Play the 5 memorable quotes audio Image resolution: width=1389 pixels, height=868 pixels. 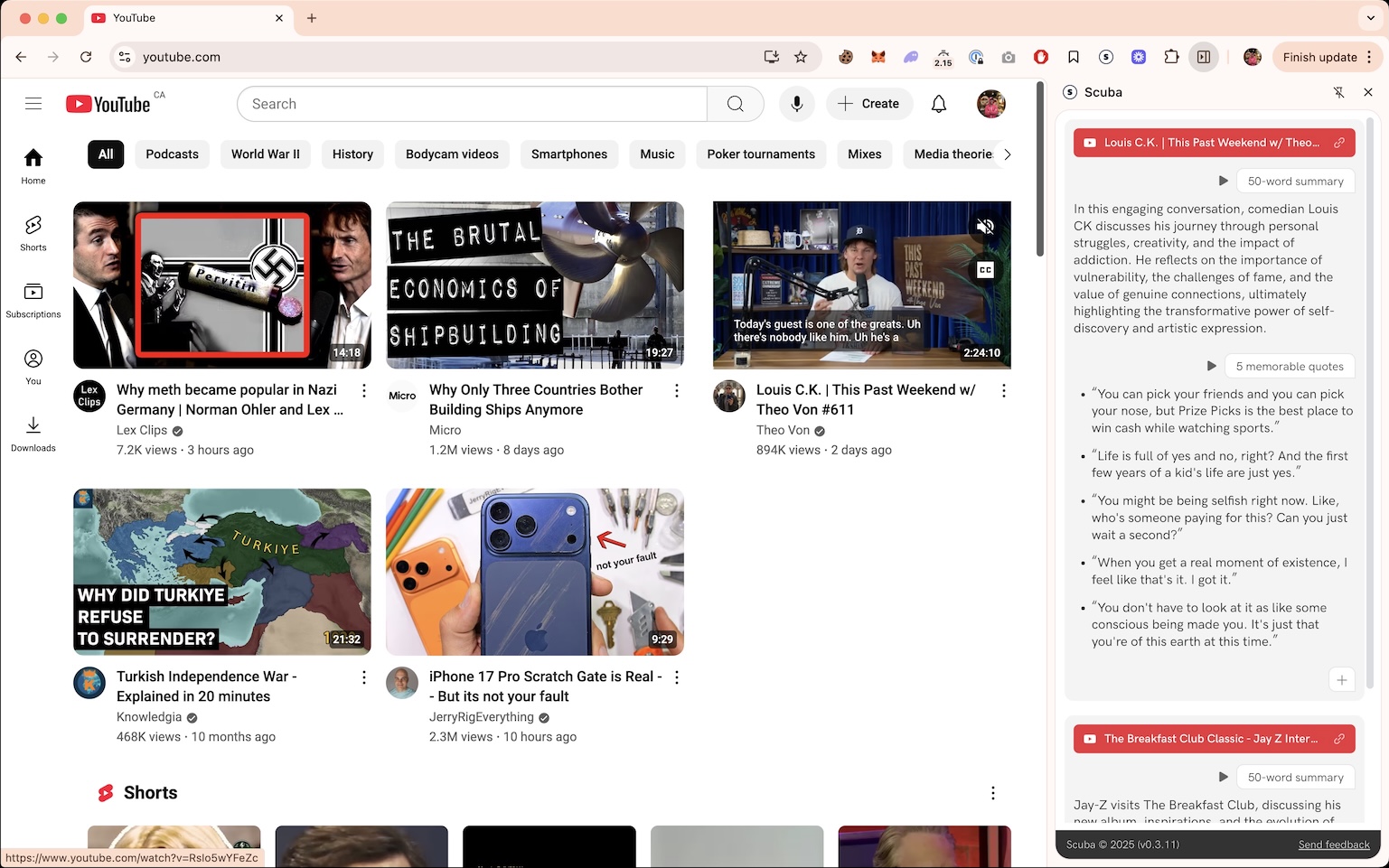pos(1211,367)
